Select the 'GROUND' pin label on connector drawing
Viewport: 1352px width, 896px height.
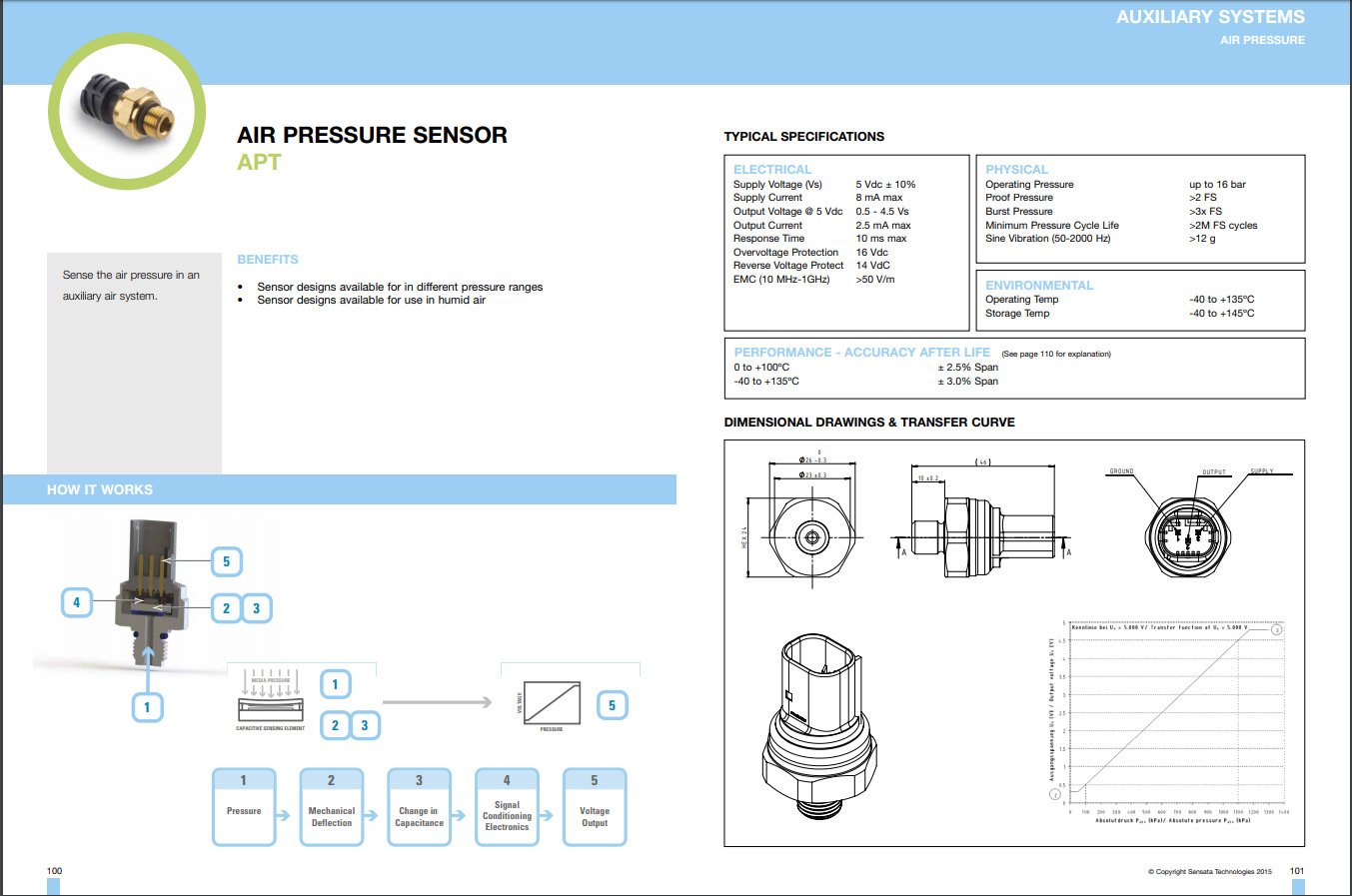click(1121, 471)
